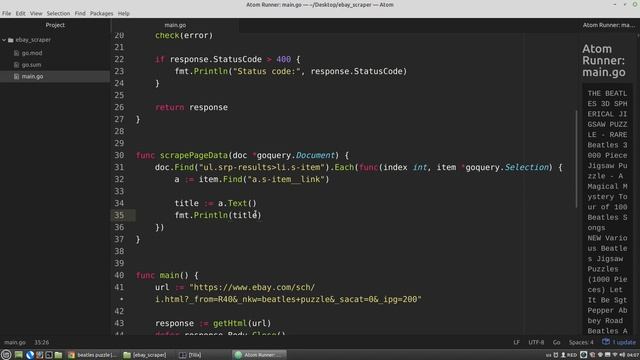Click 'func main()' on line 40
640x360 pixels.
pyautogui.click(x=162, y=275)
